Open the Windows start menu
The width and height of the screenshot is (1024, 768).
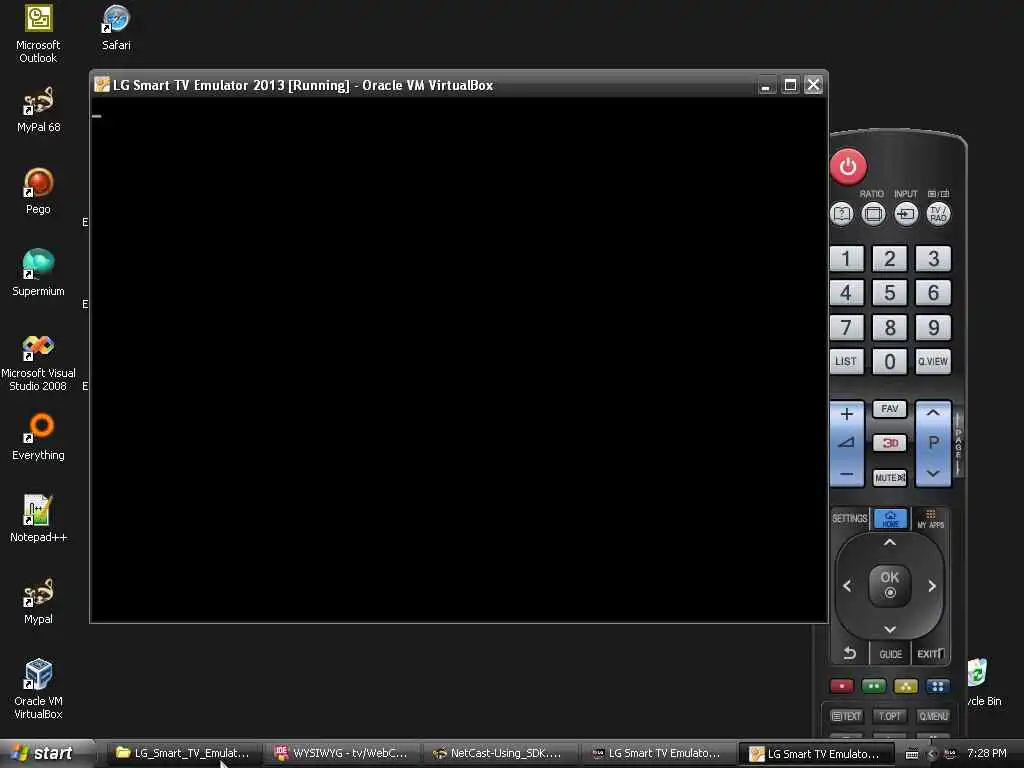[x=43, y=754]
